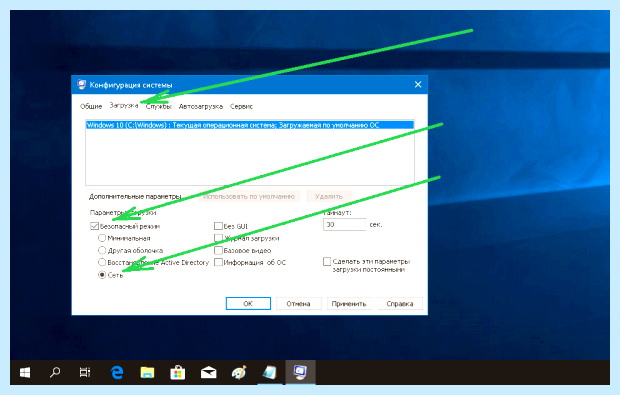Viewport: 620px width, 395px height.
Task: Click the Удалить button
Action: tap(329, 197)
